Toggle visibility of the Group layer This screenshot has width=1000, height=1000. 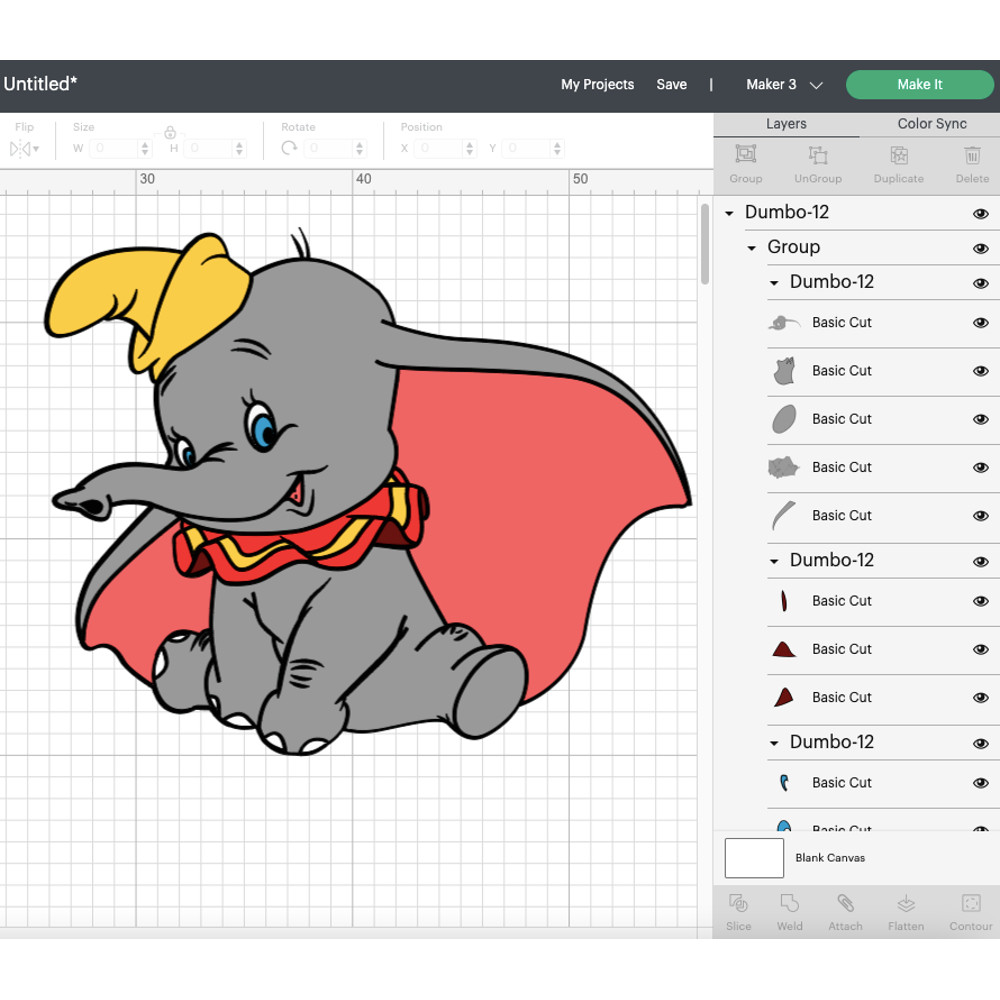pos(981,247)
